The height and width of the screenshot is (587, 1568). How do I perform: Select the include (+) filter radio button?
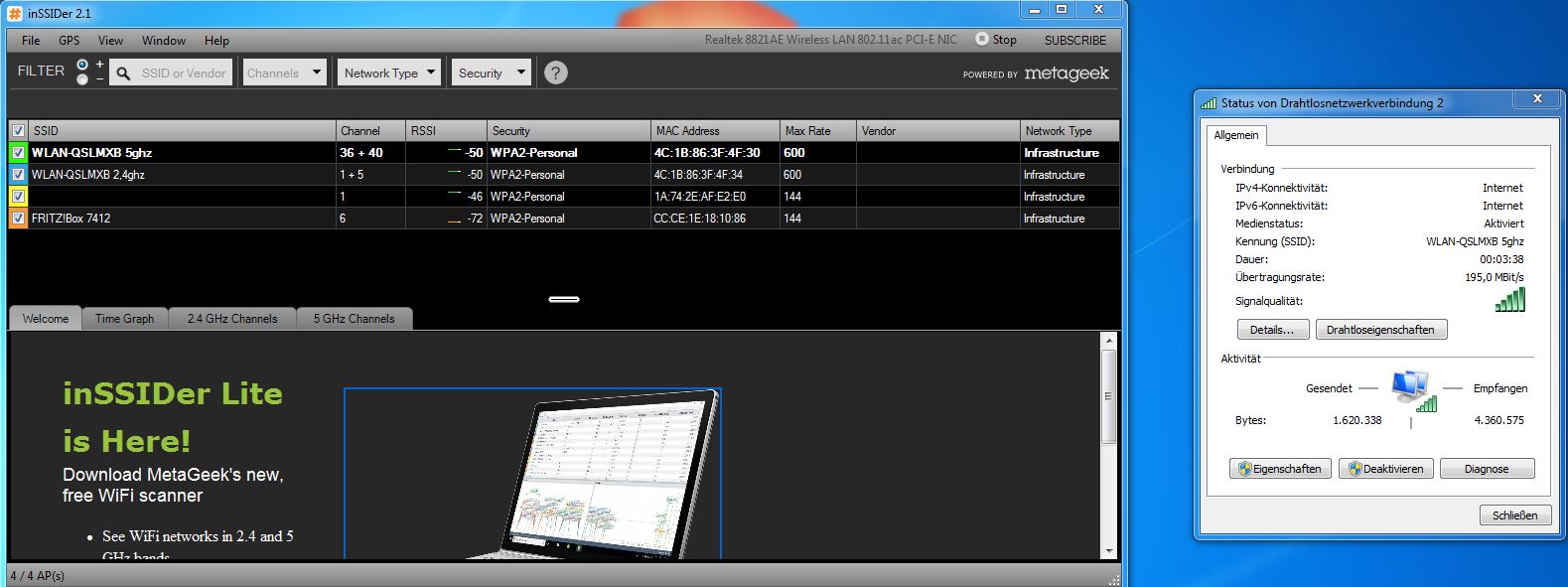(82, 65)
